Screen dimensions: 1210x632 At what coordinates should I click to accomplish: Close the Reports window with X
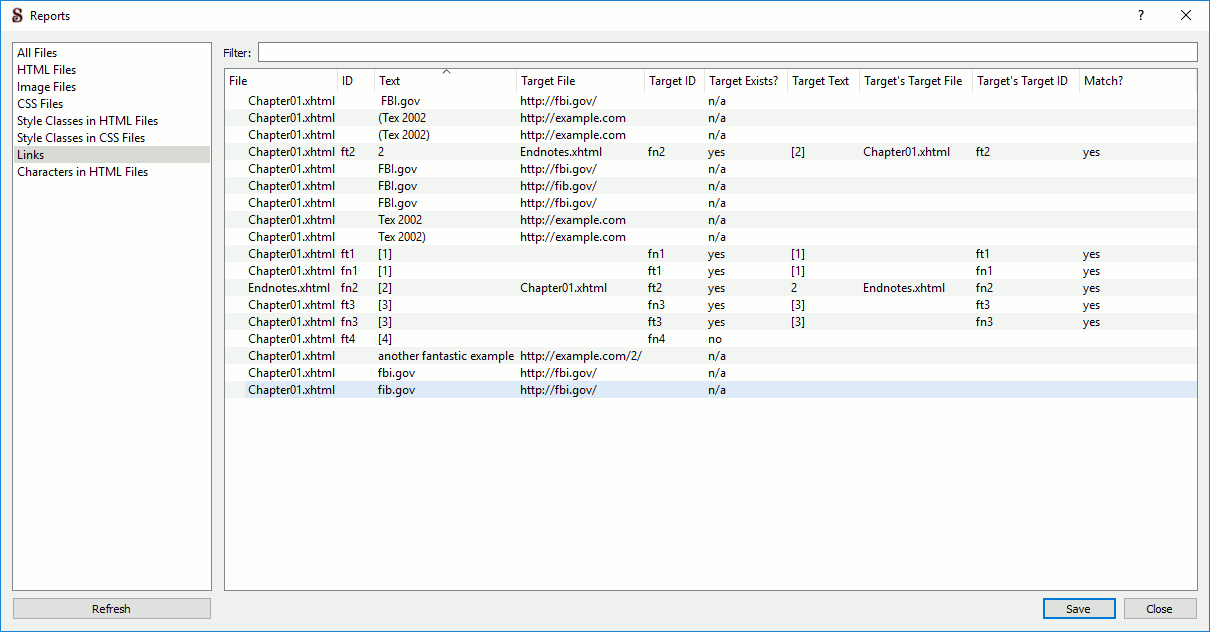[1186, 16]
